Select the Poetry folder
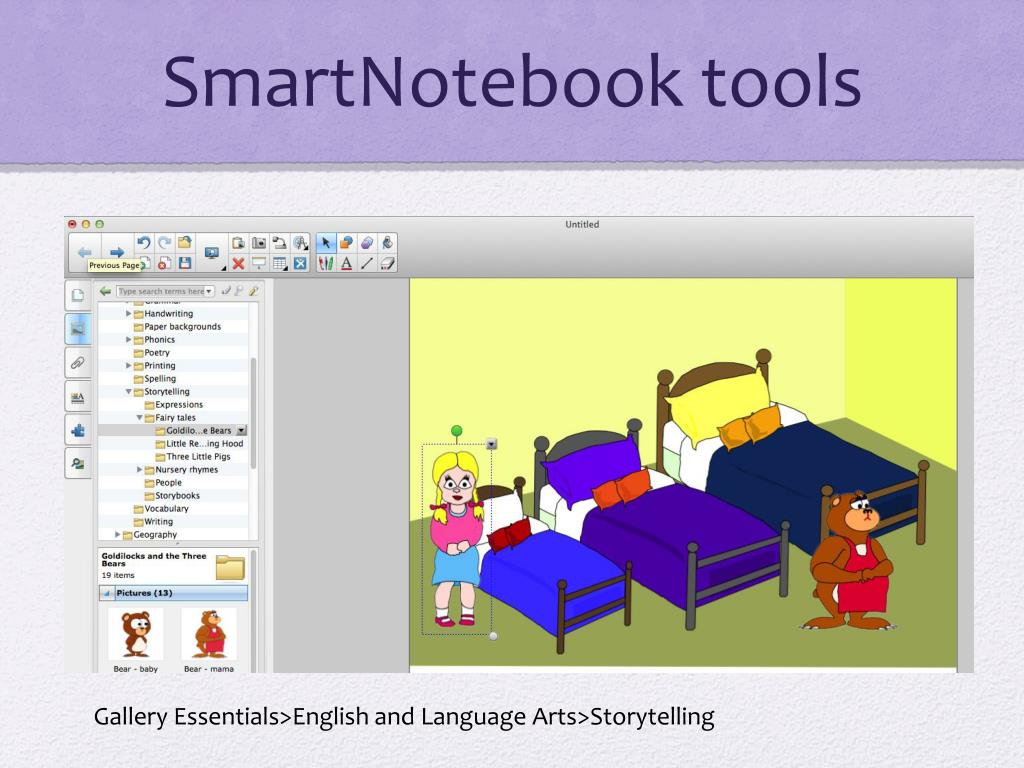 [152, 353]
